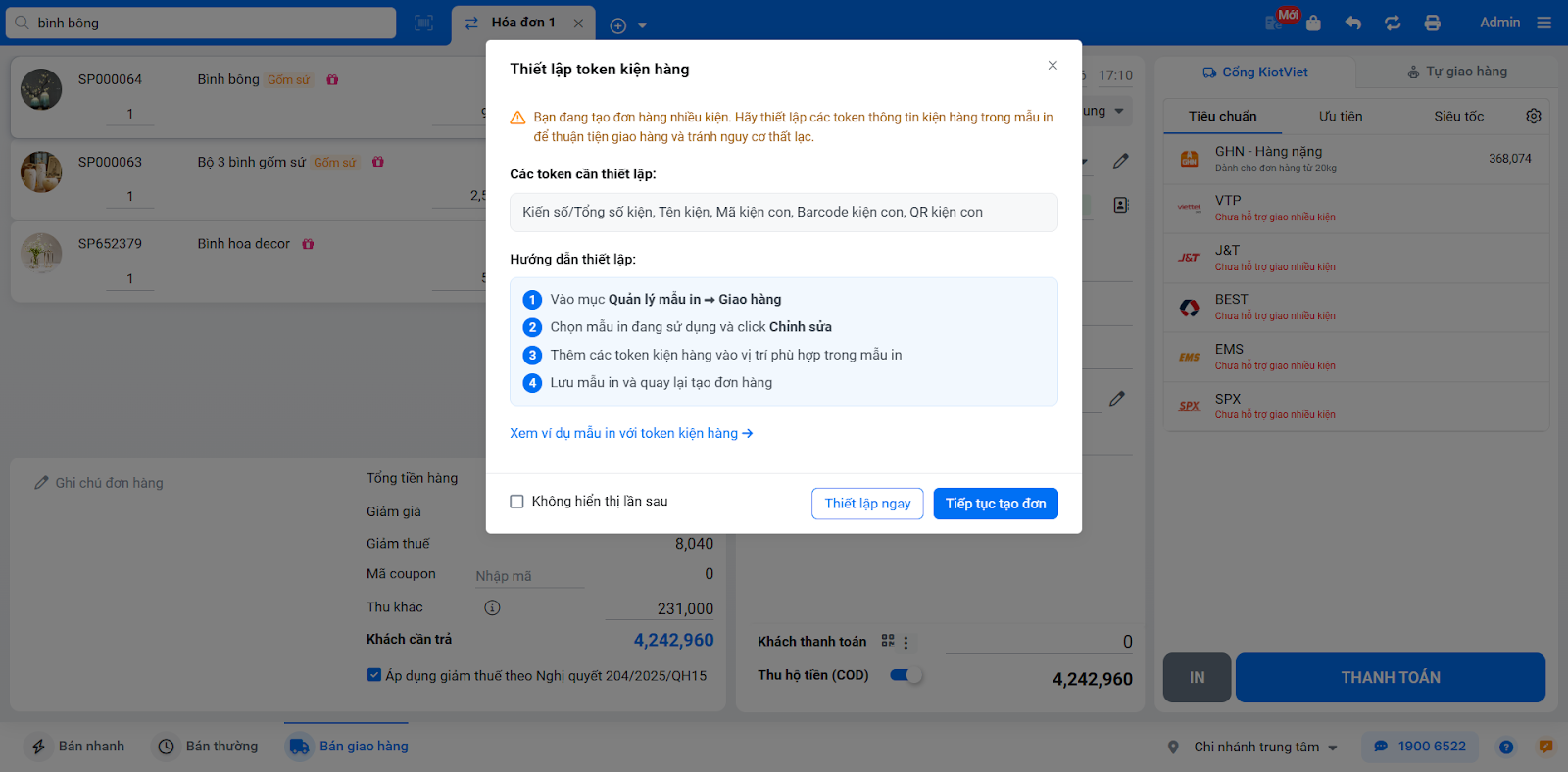Open the token sample print template link
This screenshot has width=1568, height=772.
click(631, 433)
